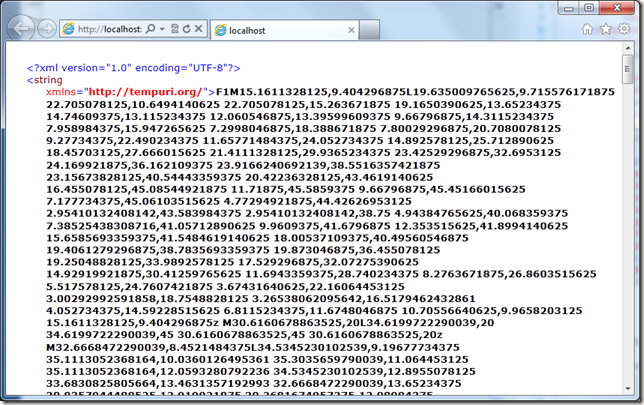Open the address bar autocomplete dropdown arrow
Image resolution: width=644 pixels, height=405 pixels.
[162, 29]
